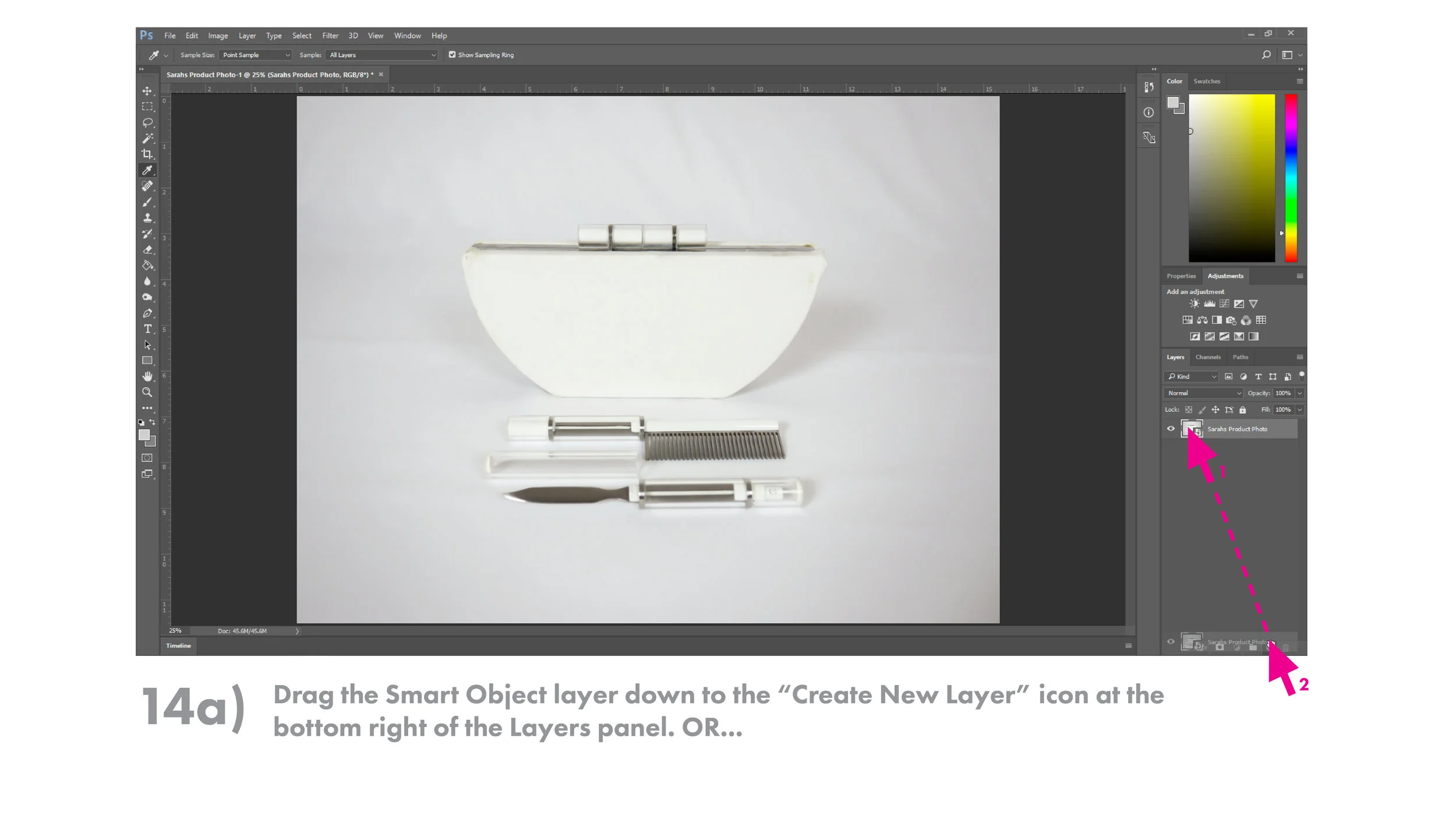Image resolution: width=1456 pixels, height=819 pixels.
Task: Reset default foreground and background colors
Action: pos(141,422)
